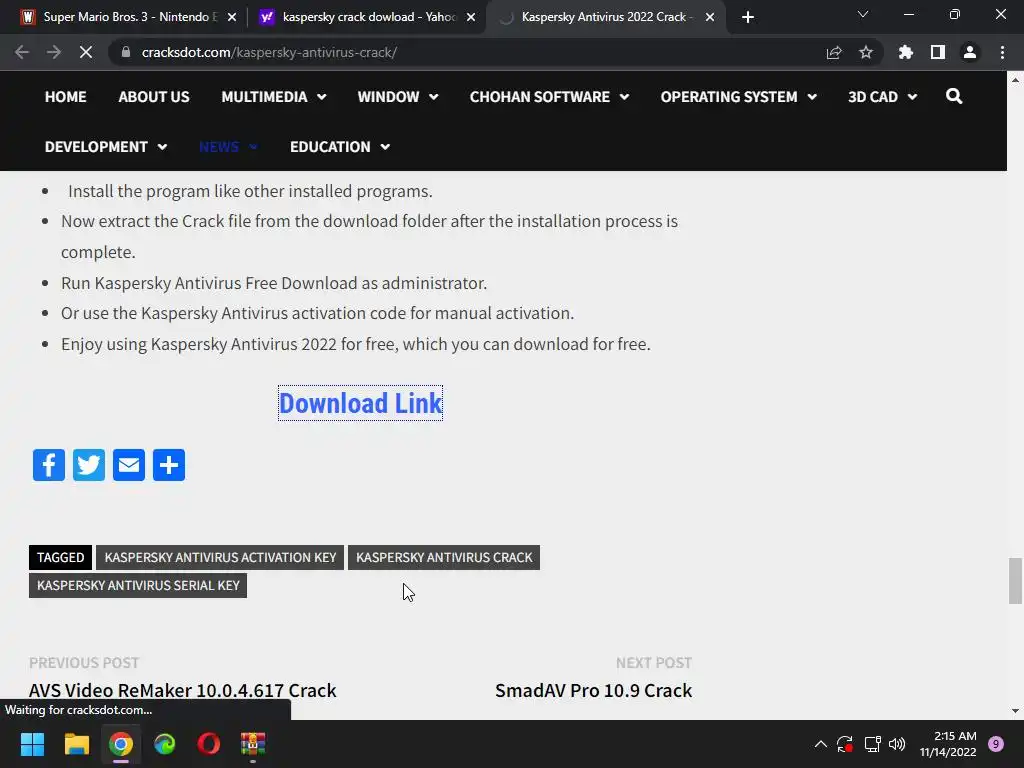1024x768 pixels.
Task: Bookmark this page with the star
Action: [866, 52]
